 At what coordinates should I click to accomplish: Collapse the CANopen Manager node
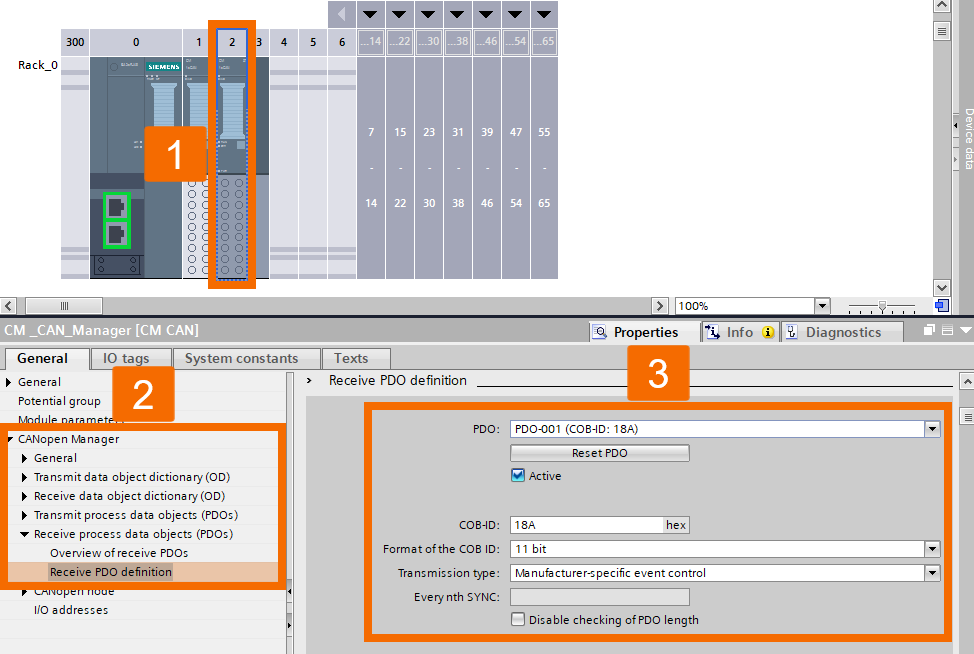(11, 439)
